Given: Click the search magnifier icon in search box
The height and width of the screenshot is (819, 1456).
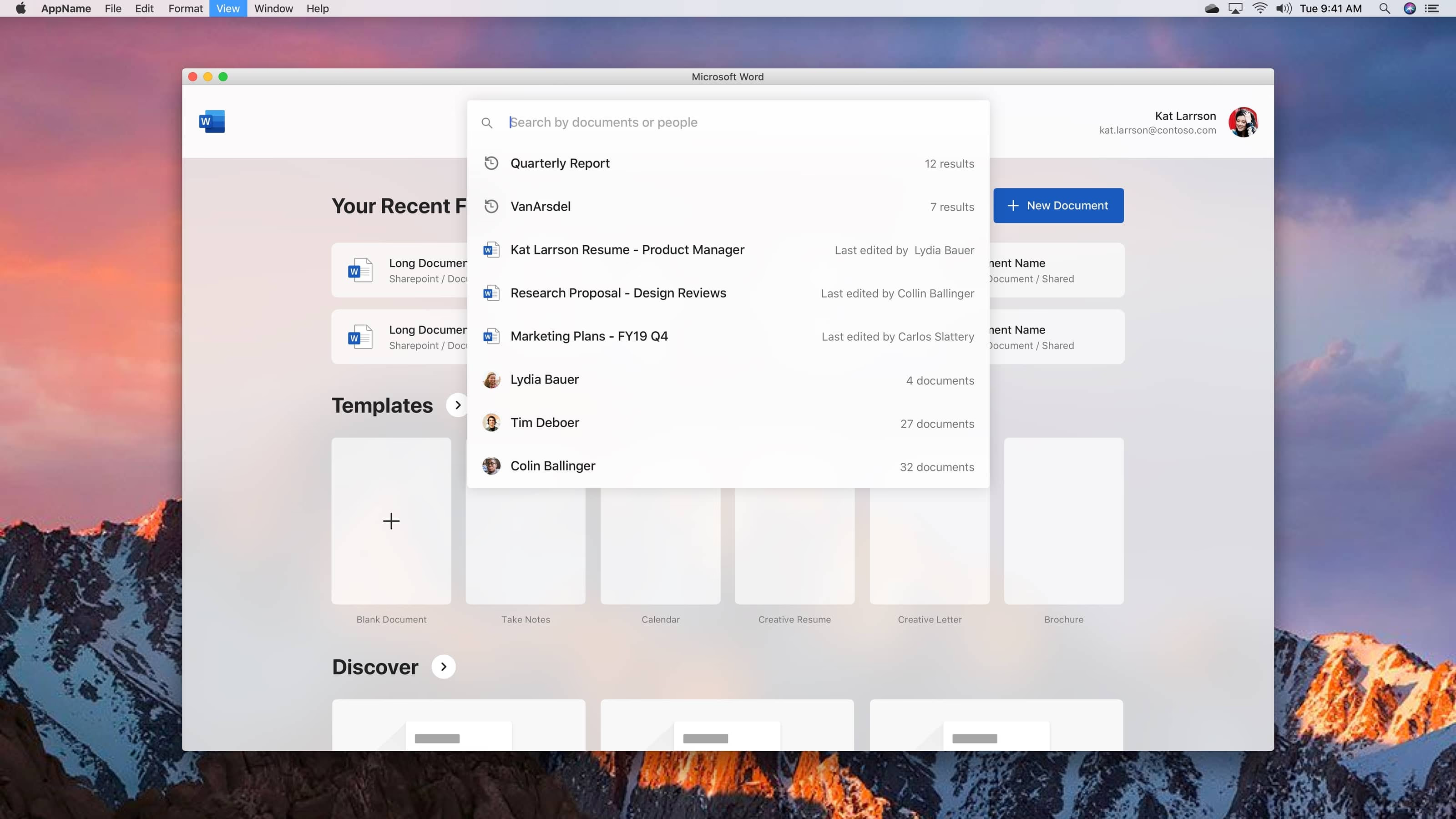Looking at the screenshot, I should [487, 123].
